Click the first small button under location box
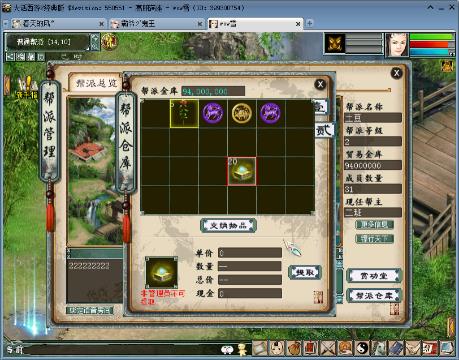The width and height of the screenshot is (459, 360). [10, 57]
